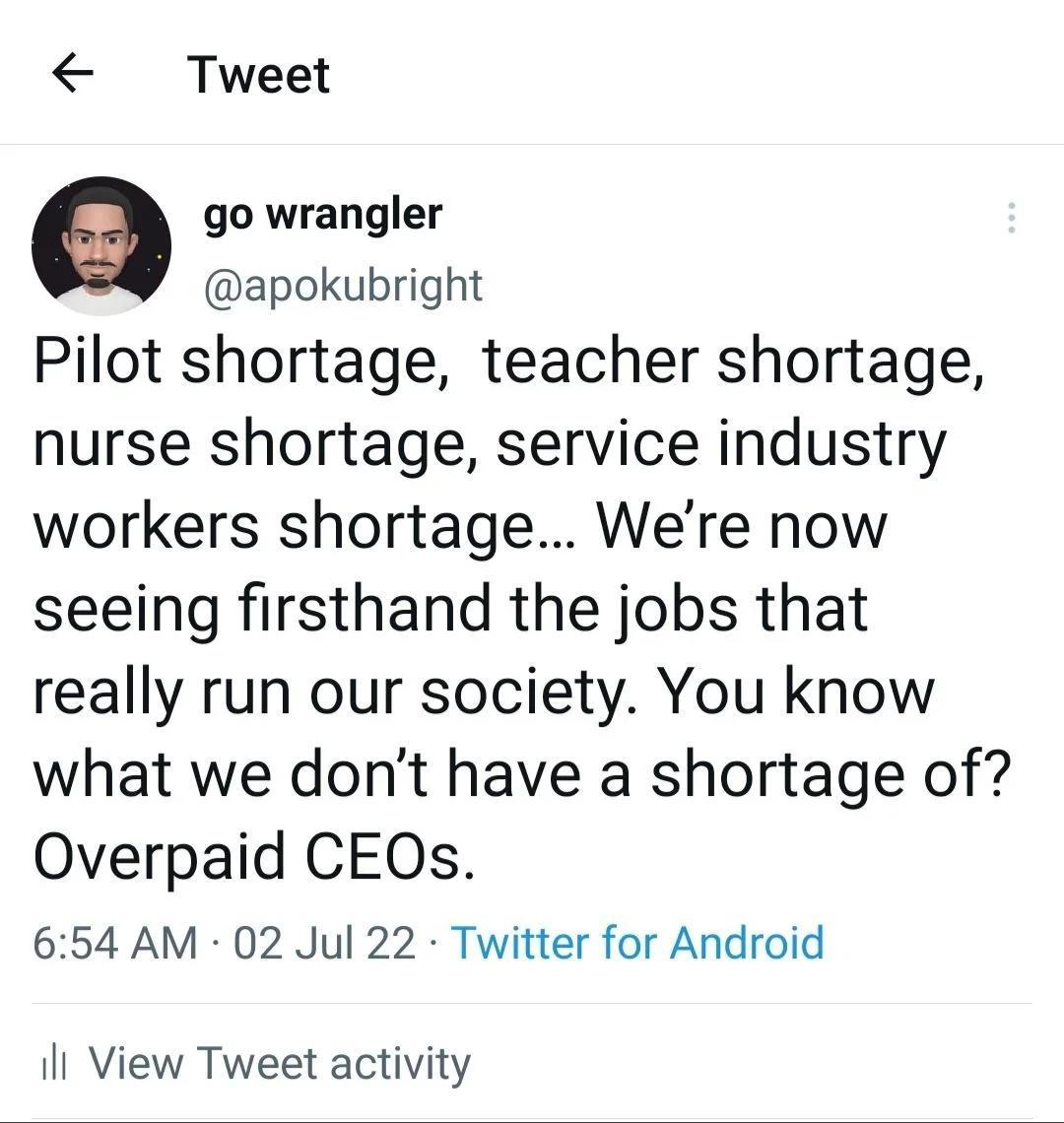
Task: Click the handle @apokubright
Action: 342,285
